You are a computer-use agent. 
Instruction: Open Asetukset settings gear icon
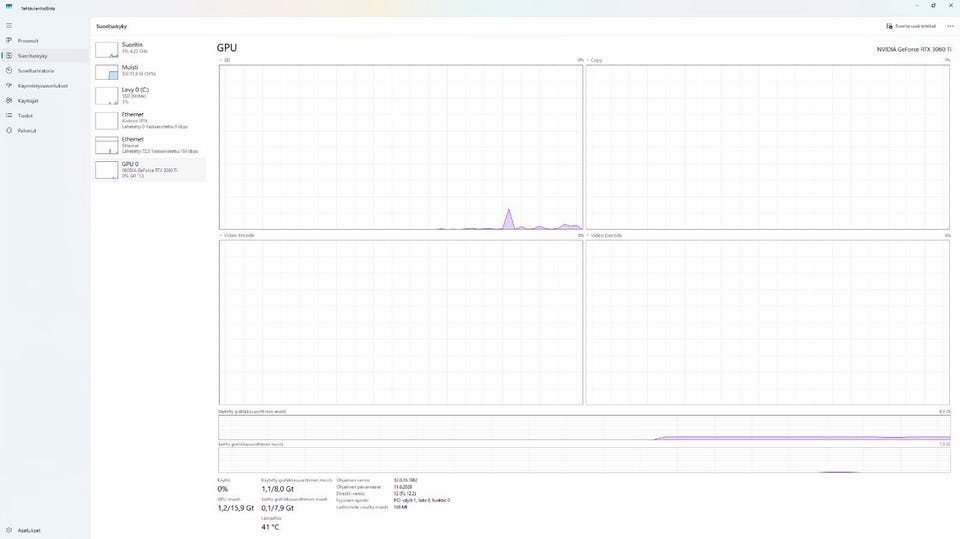tap(9, 530)
